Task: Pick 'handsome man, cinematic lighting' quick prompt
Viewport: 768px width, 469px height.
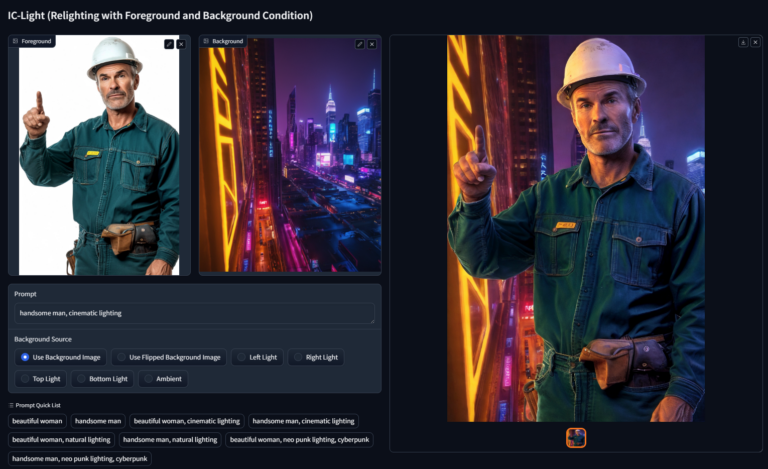Action: point(303,421)
